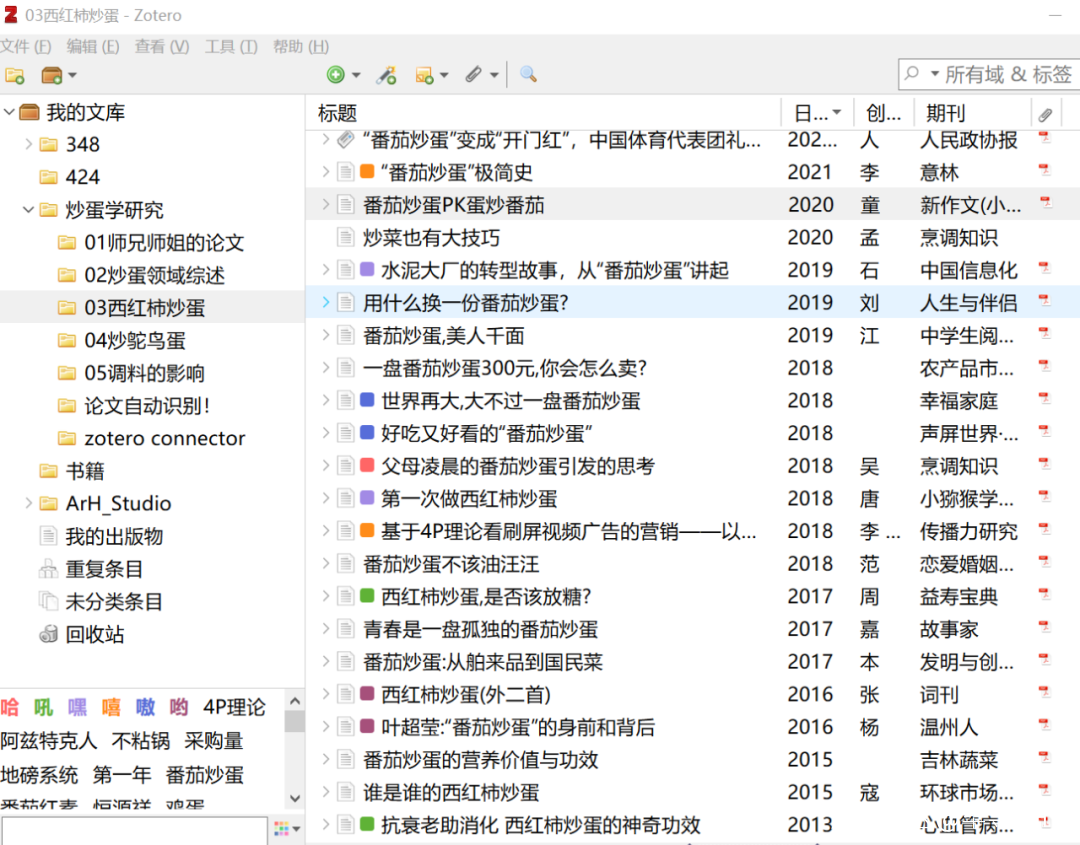This screenshot has height=845, width=1080.
Task: Collapse the 炒蛋学研究 collection
Action: pos(28,209)
